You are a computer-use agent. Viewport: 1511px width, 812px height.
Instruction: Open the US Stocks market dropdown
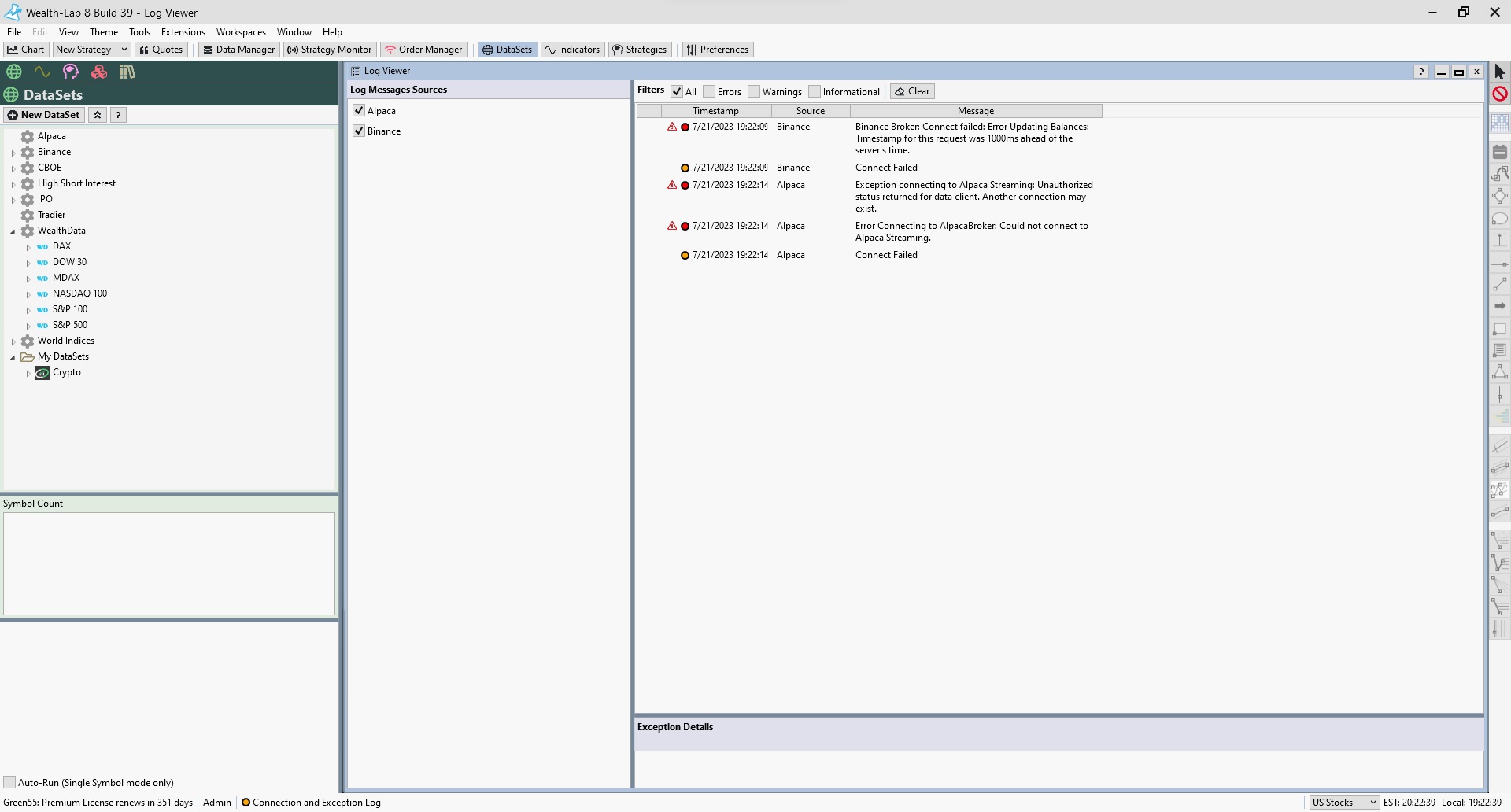pyautogui.click(x=1343, y=803)
